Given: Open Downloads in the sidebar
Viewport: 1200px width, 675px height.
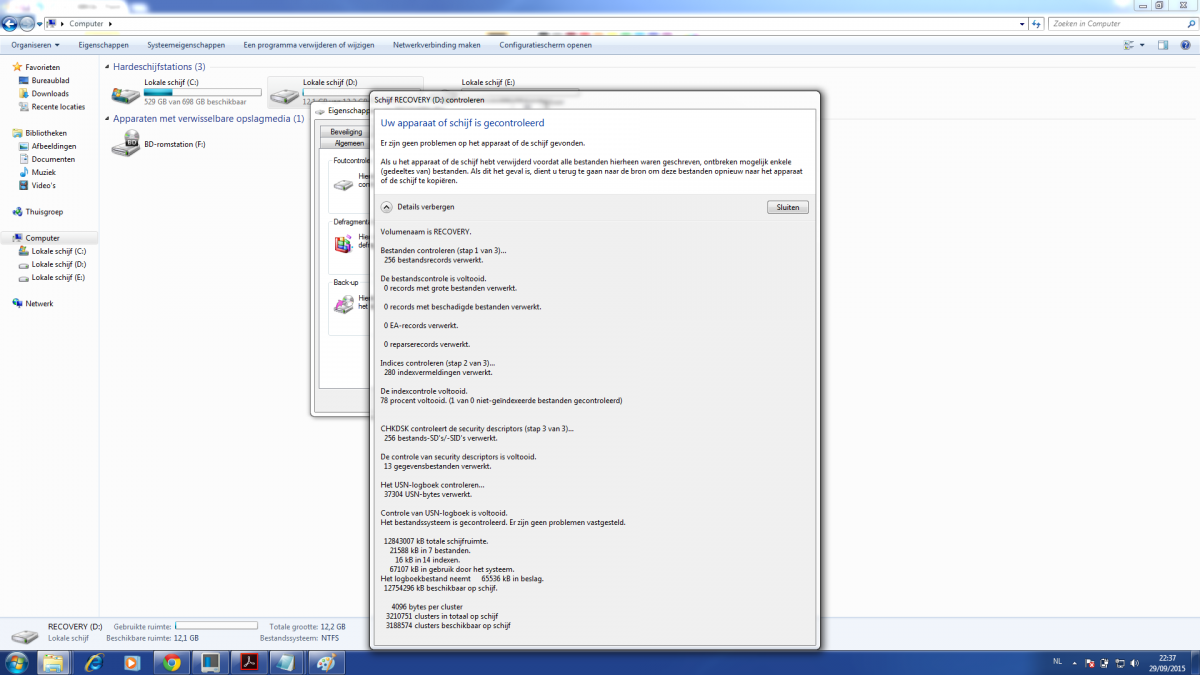Looking at the screenshot, I should 50,93.
